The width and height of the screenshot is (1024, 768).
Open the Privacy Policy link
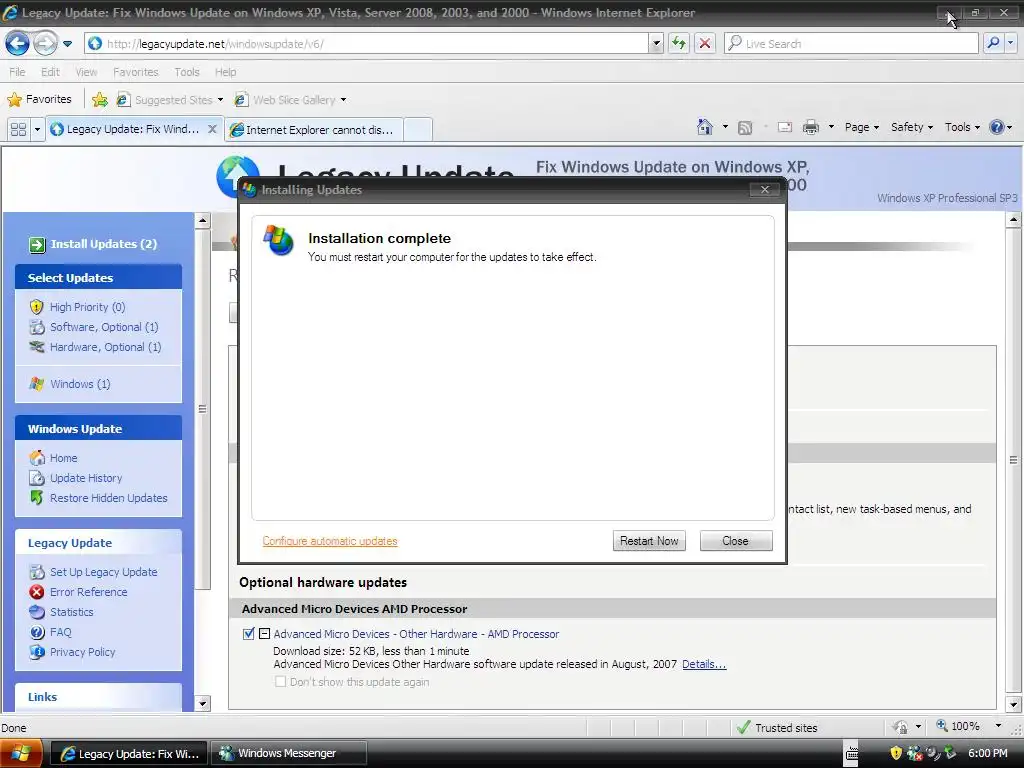pyautogui.click(x=72, y=652)
